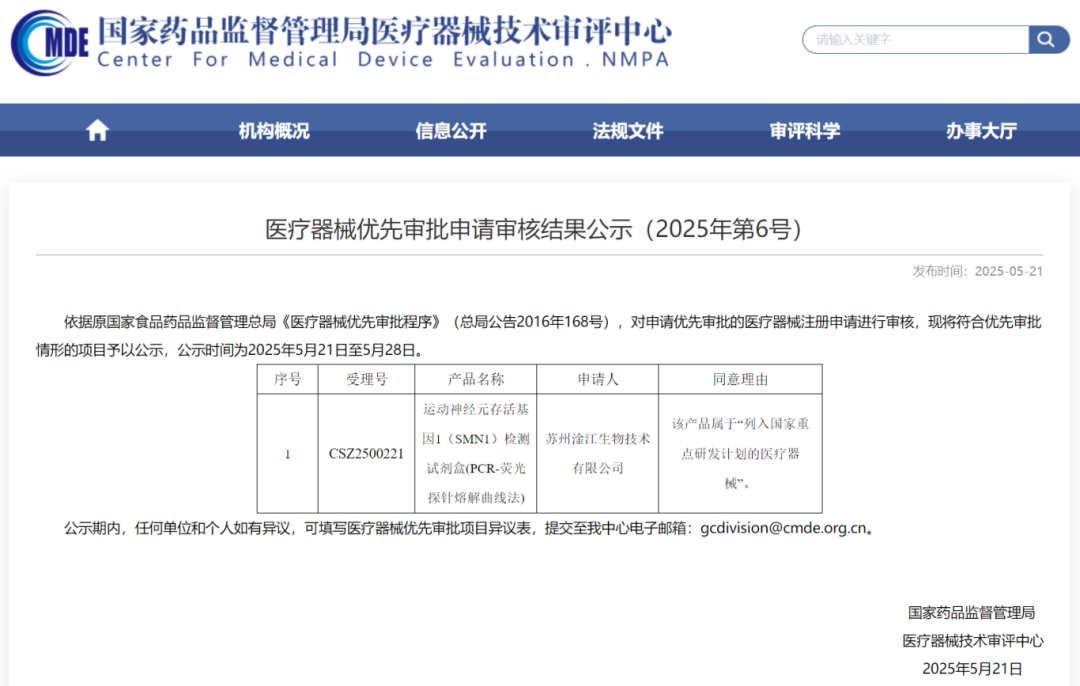
Task: Focus the keyword search input field
Action: pos(916,40)
